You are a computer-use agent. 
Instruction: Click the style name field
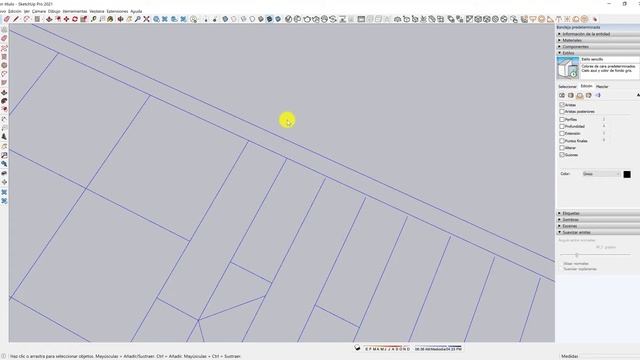pos(610,59)
